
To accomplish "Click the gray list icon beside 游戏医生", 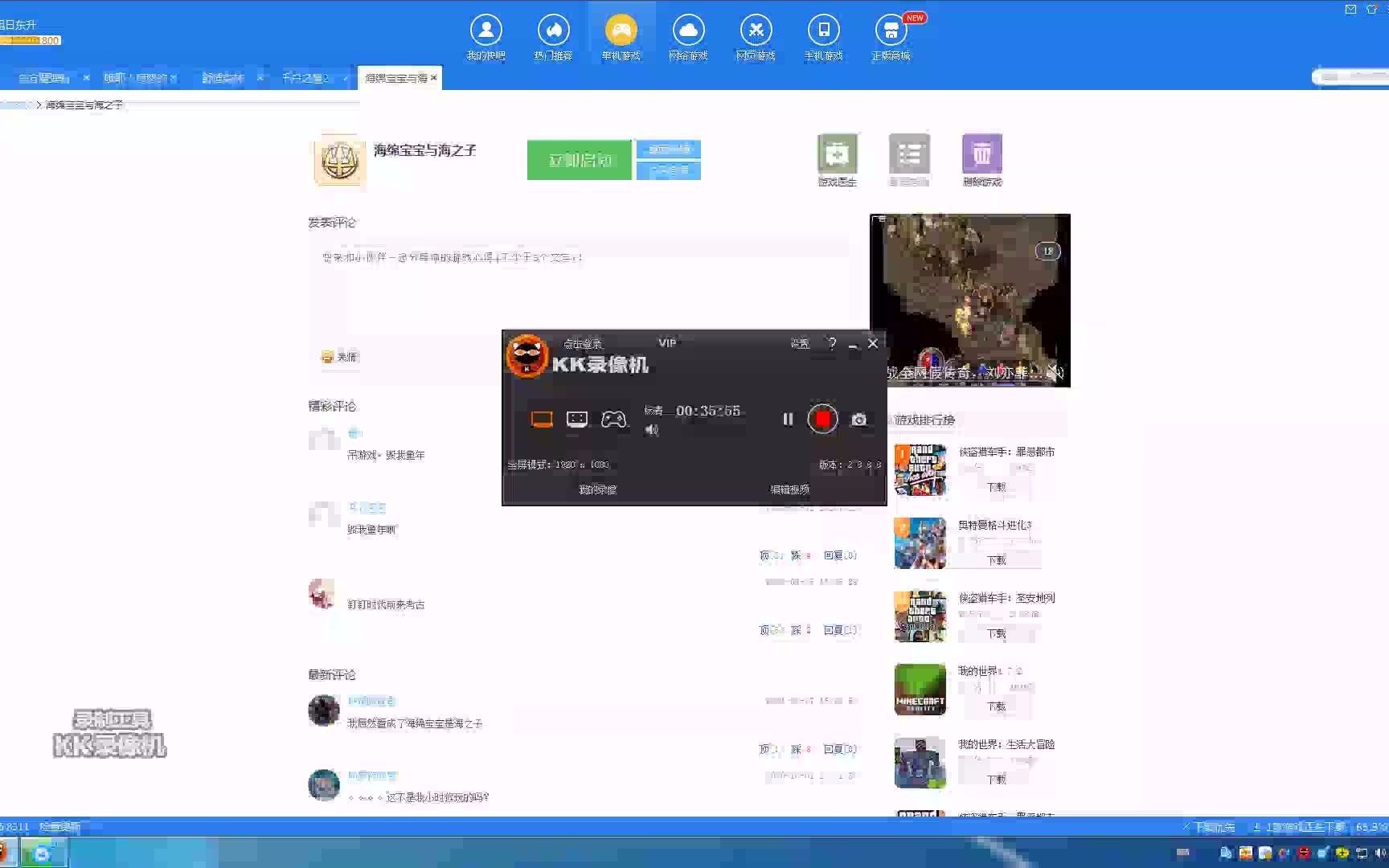I will [x=909, y=154].
